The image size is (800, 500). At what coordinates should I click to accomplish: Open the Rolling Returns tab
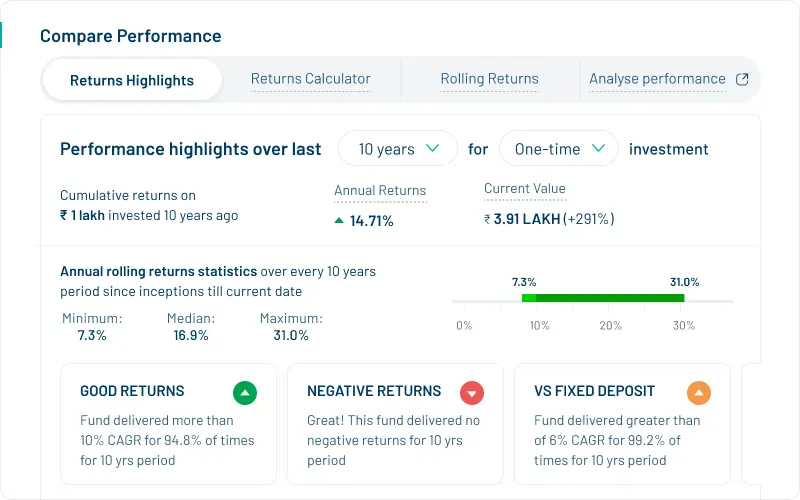tap(489, 79)
